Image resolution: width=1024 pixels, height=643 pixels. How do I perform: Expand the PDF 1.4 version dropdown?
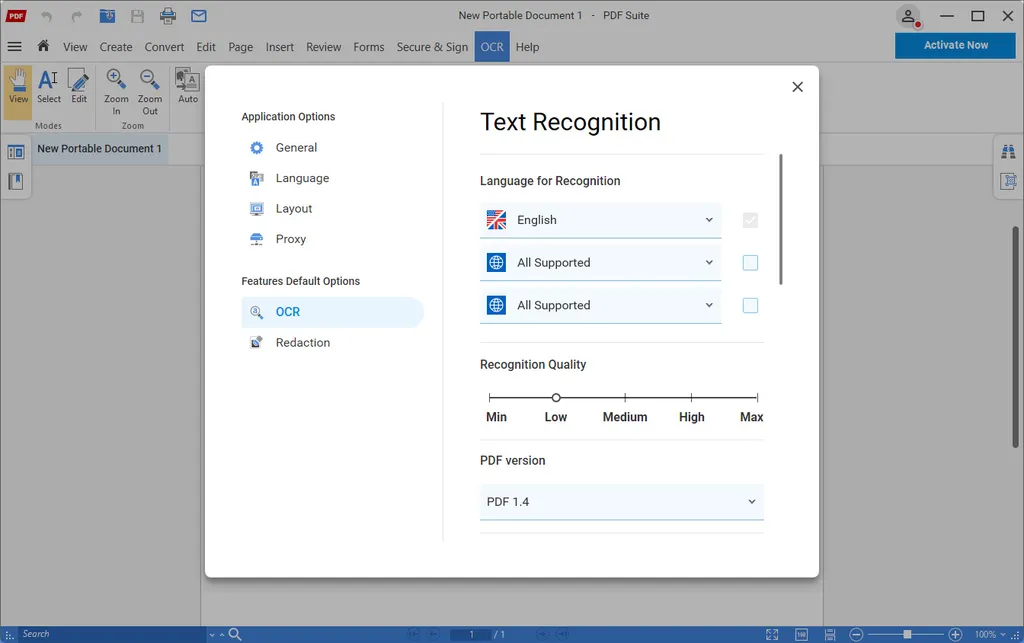click(x=622, y=502)
